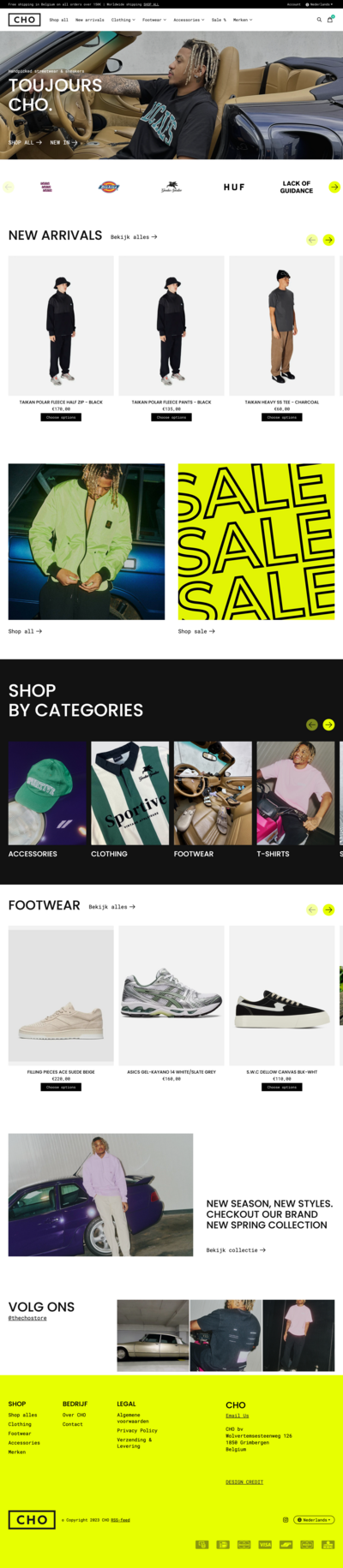Open the shopping bag cart icon
Viewport: 343px width, 1568px height.
(x=330, y=20)
